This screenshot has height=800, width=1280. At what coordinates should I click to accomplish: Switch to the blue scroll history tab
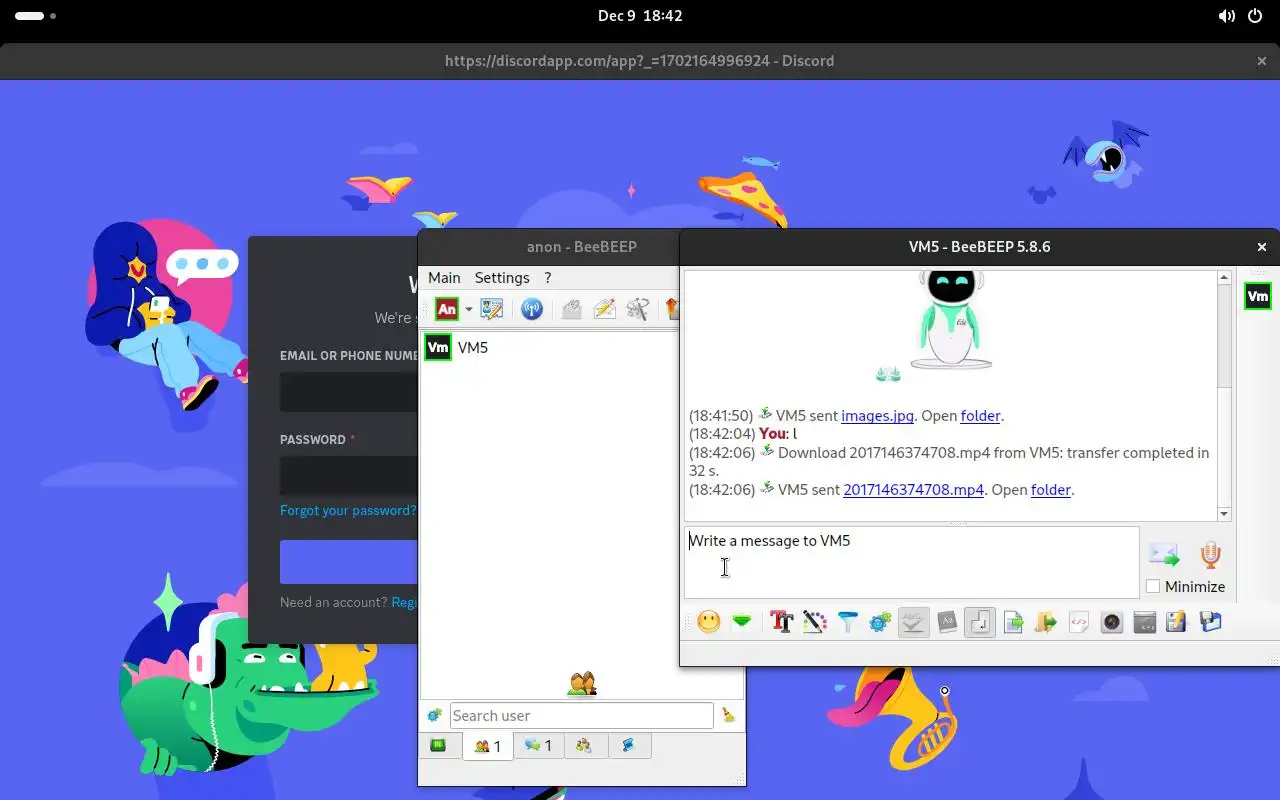(629, 746)
